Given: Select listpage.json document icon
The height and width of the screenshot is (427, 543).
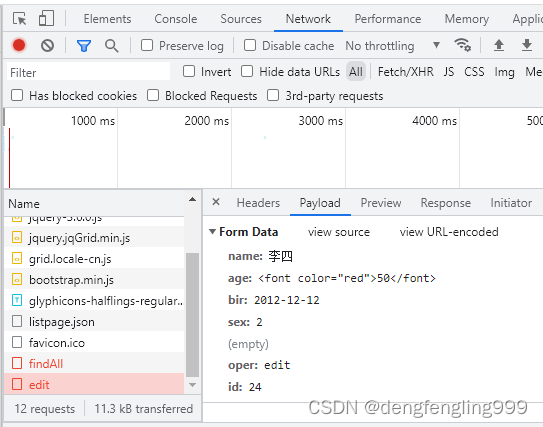Looking at the screenshot, I should coord(17,321).
